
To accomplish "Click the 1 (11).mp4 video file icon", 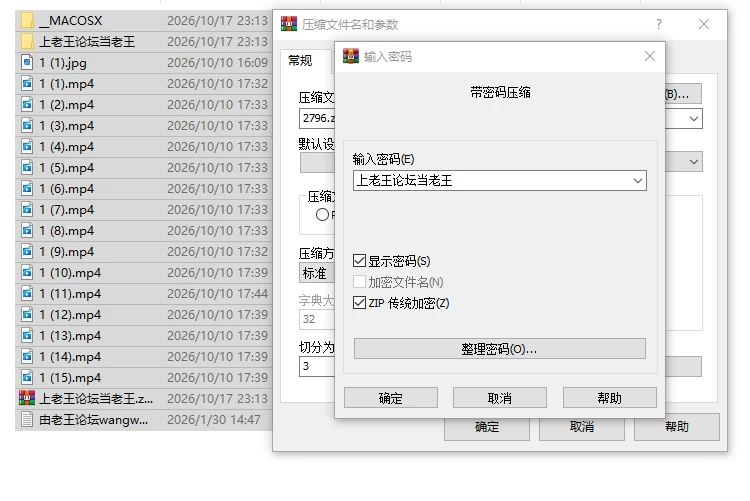I will coord(27,294).
